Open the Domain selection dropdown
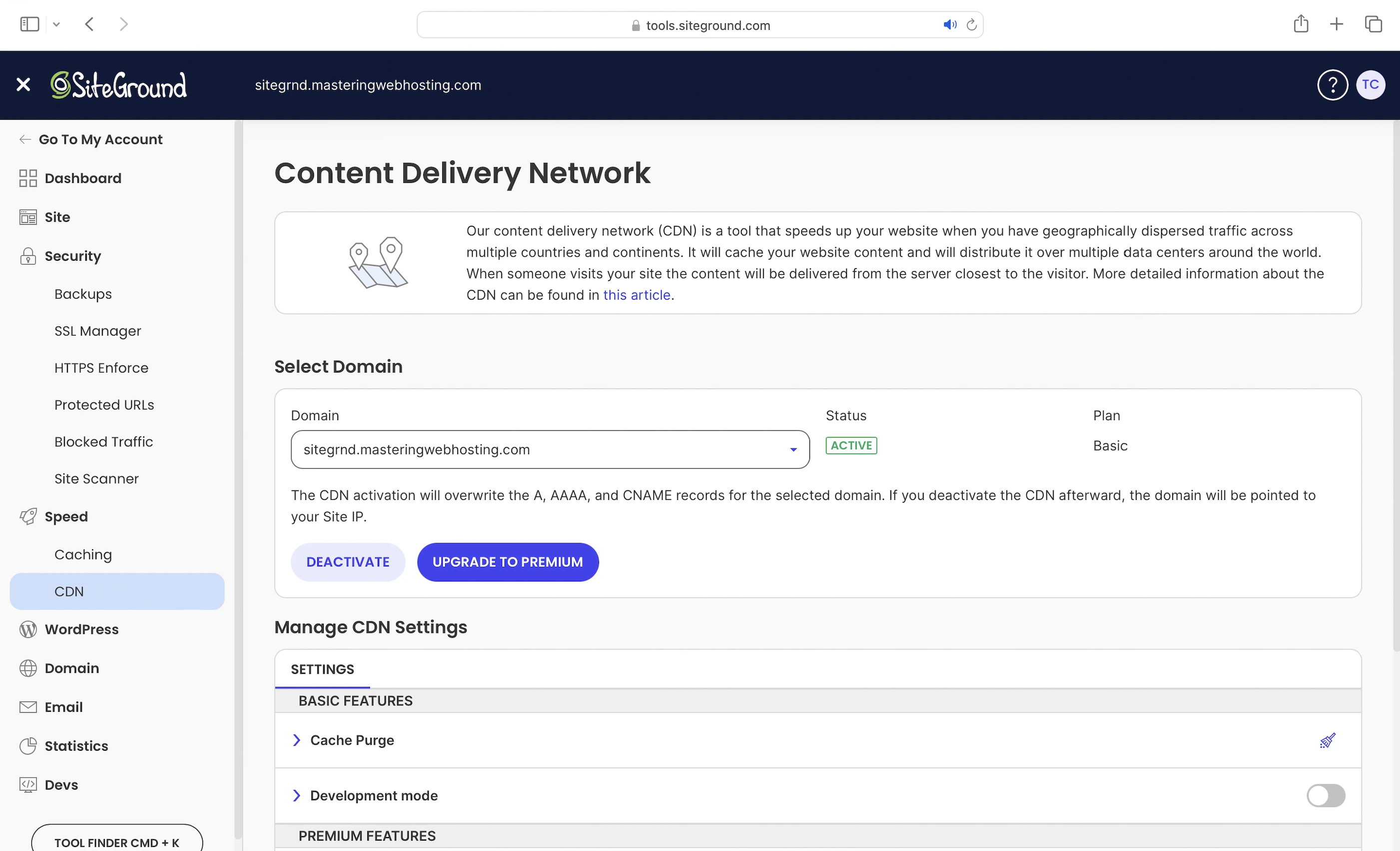Viewport: 1400px width, 851px height. (550, 449)
